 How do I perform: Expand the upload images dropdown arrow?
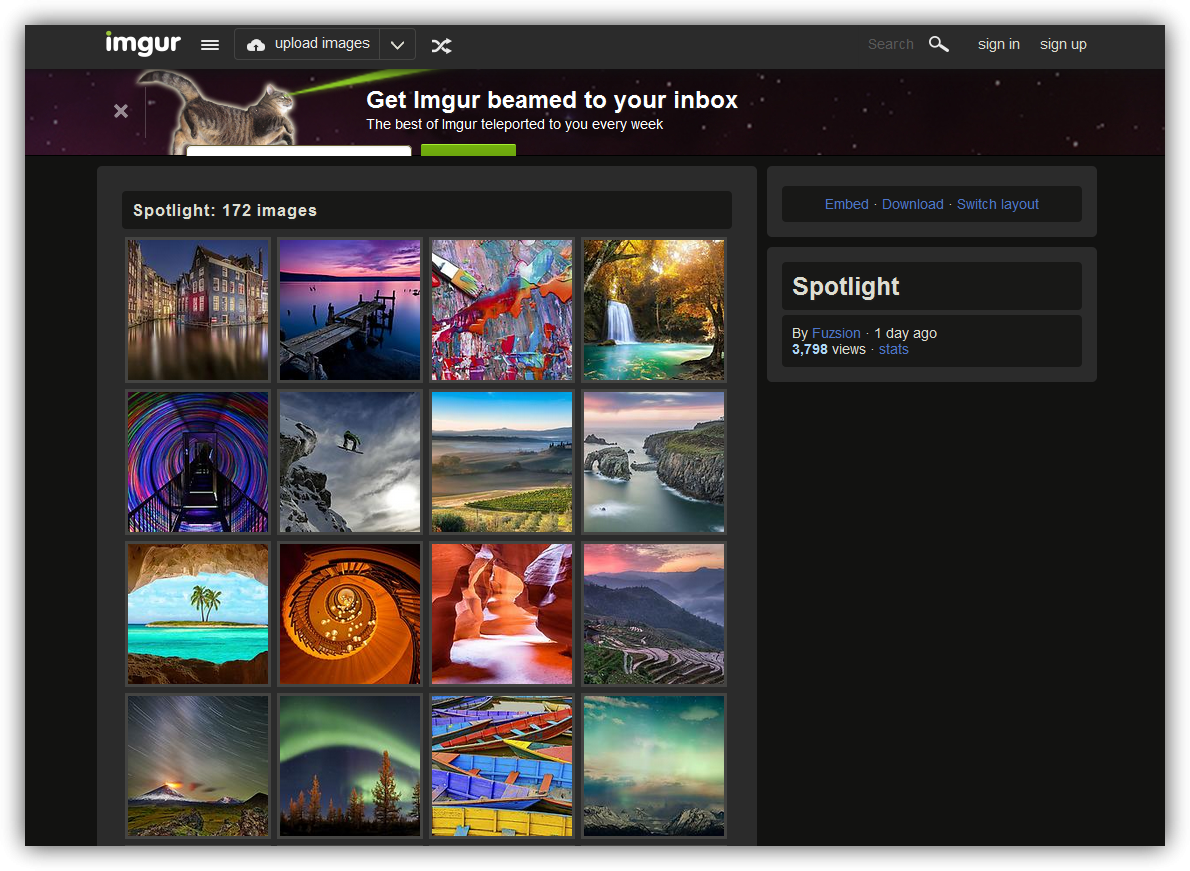point(397,45)
